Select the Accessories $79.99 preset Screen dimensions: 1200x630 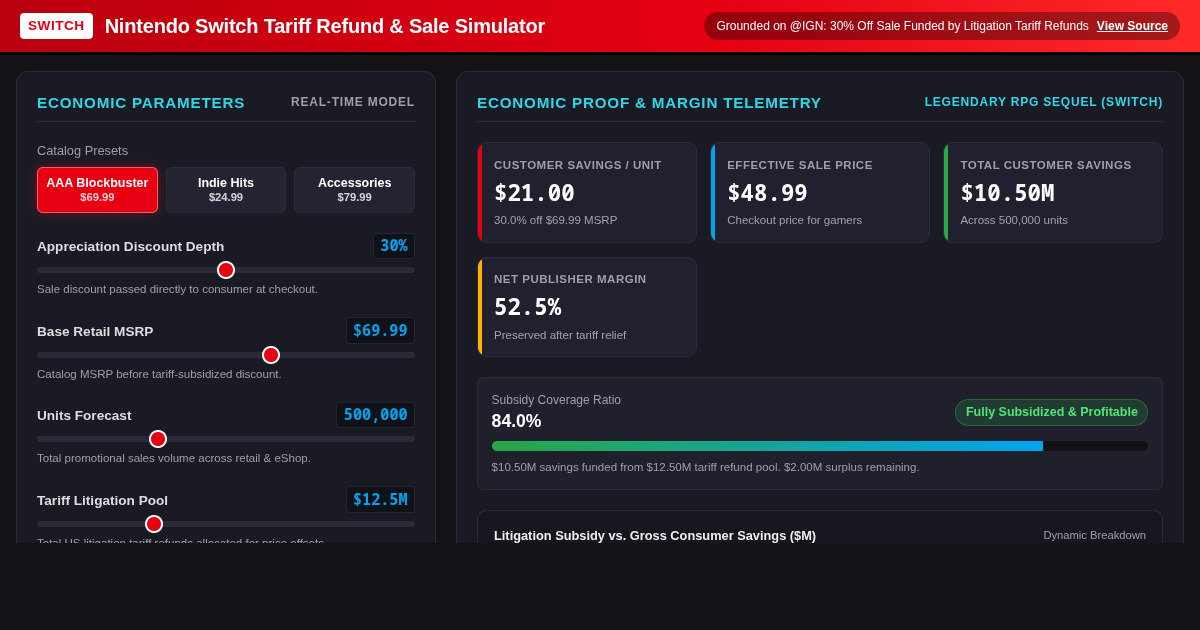tap(354, 190)
